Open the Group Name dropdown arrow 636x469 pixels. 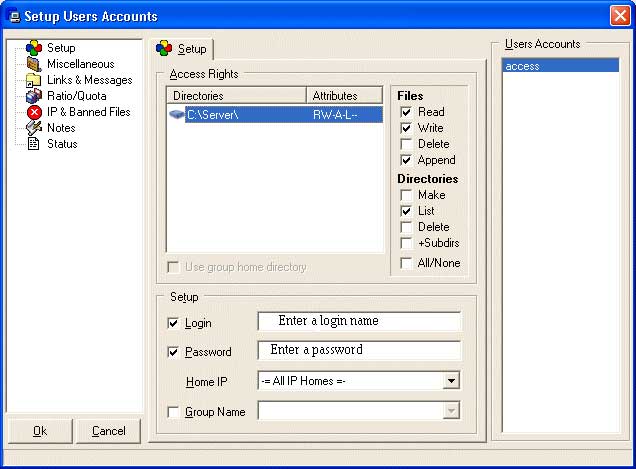point(451,411)
